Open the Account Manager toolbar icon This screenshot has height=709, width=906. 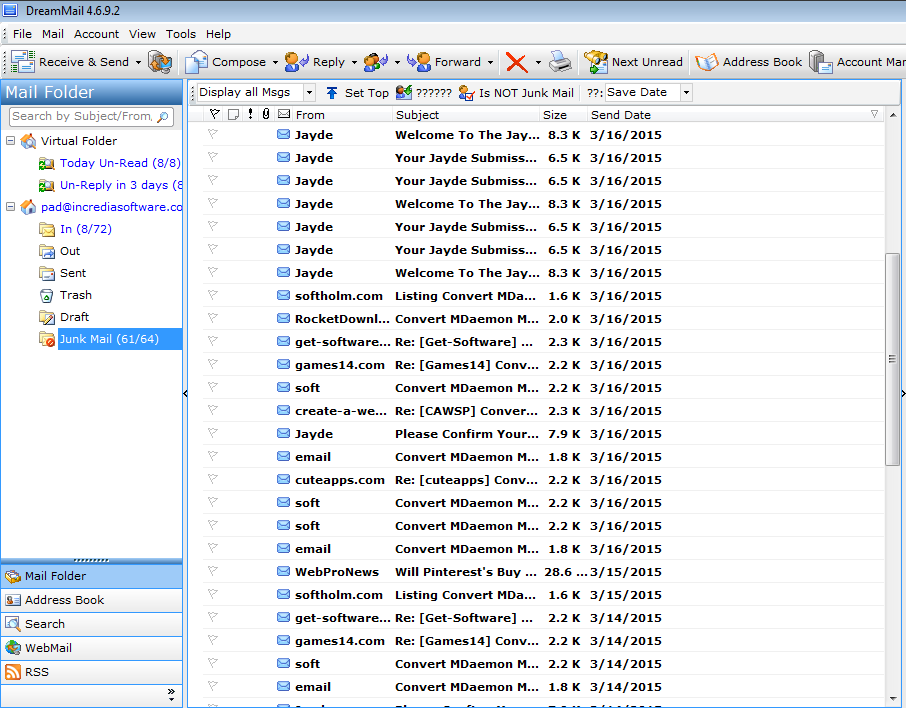click(820, 62)
